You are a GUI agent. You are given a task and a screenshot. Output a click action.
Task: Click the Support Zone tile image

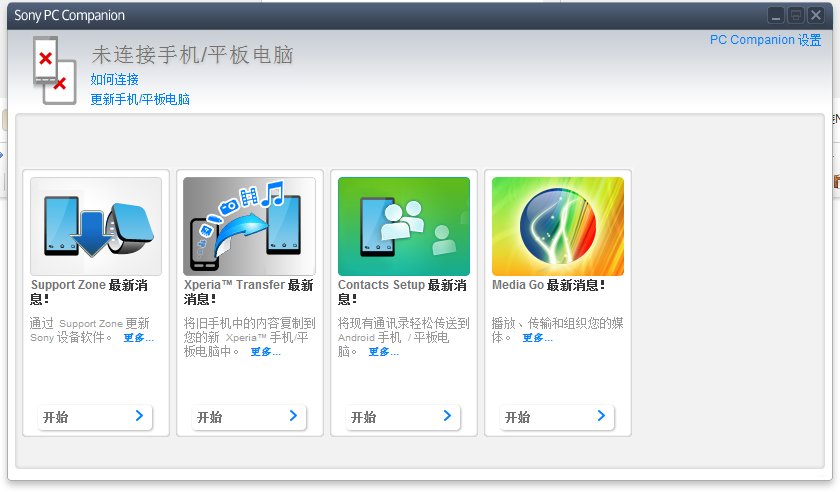coord(96,226)
